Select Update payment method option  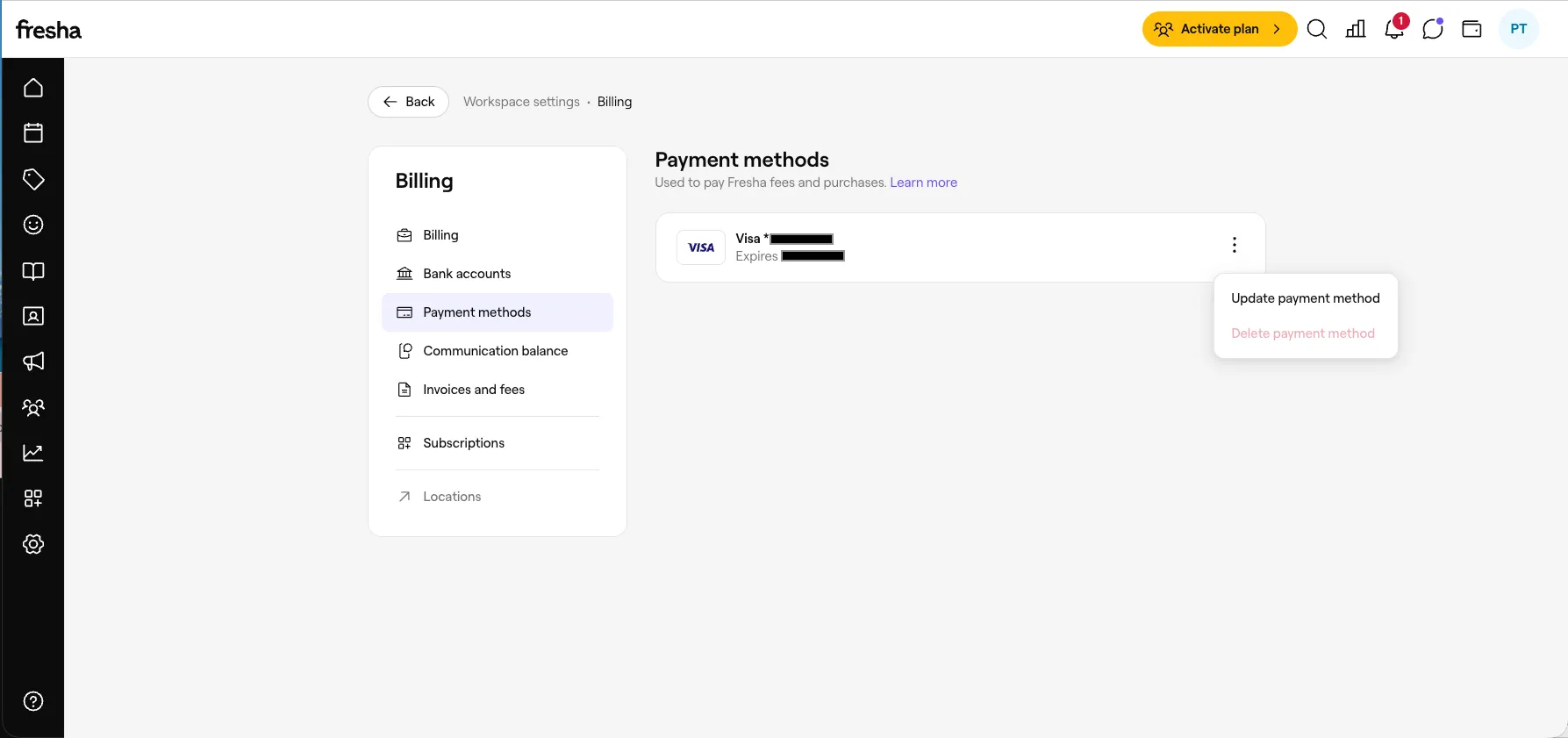pos(1306,298)
